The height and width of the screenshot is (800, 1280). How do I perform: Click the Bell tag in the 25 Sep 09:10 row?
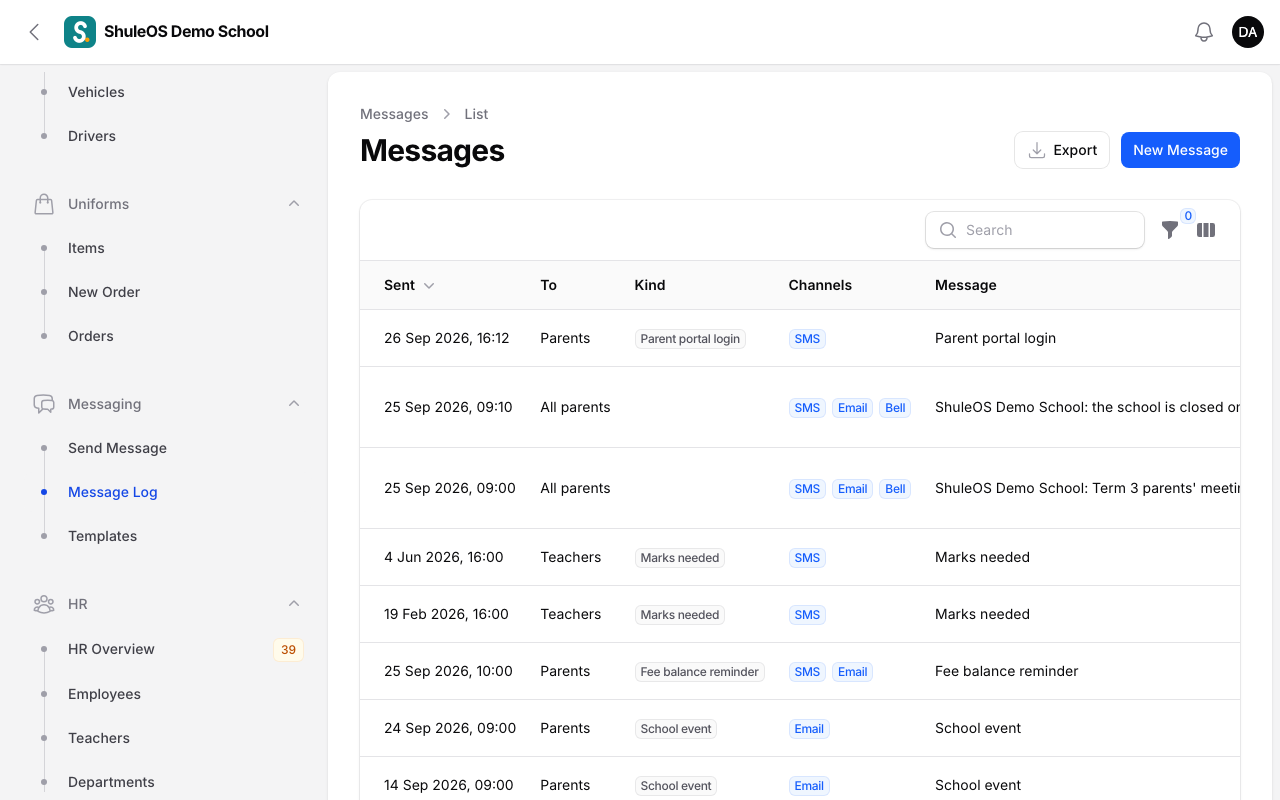pyautogui.click(x=895, y=408)
